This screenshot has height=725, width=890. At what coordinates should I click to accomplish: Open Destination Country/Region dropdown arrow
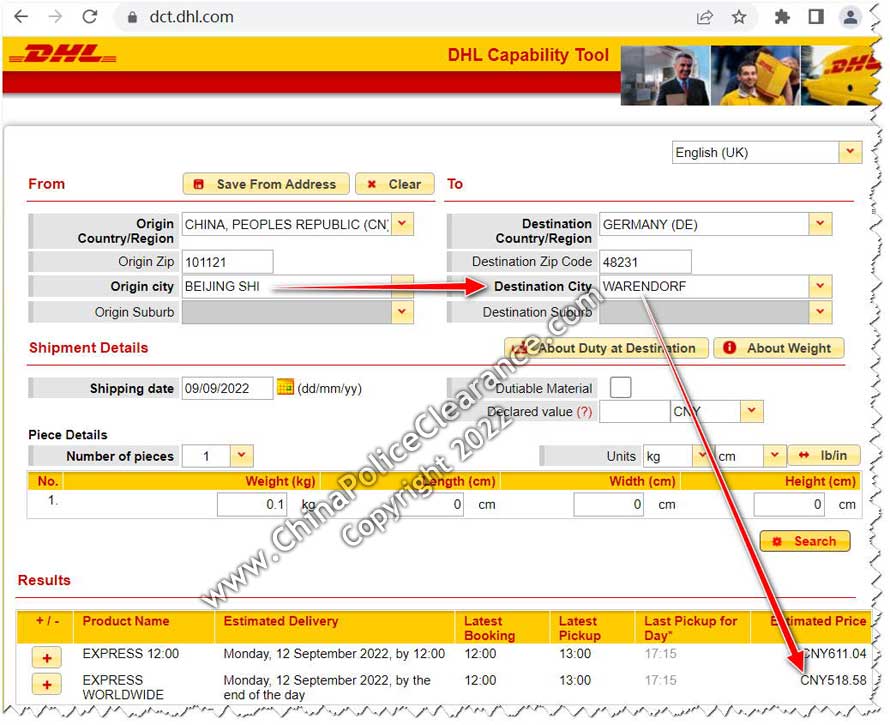point(820,224)
